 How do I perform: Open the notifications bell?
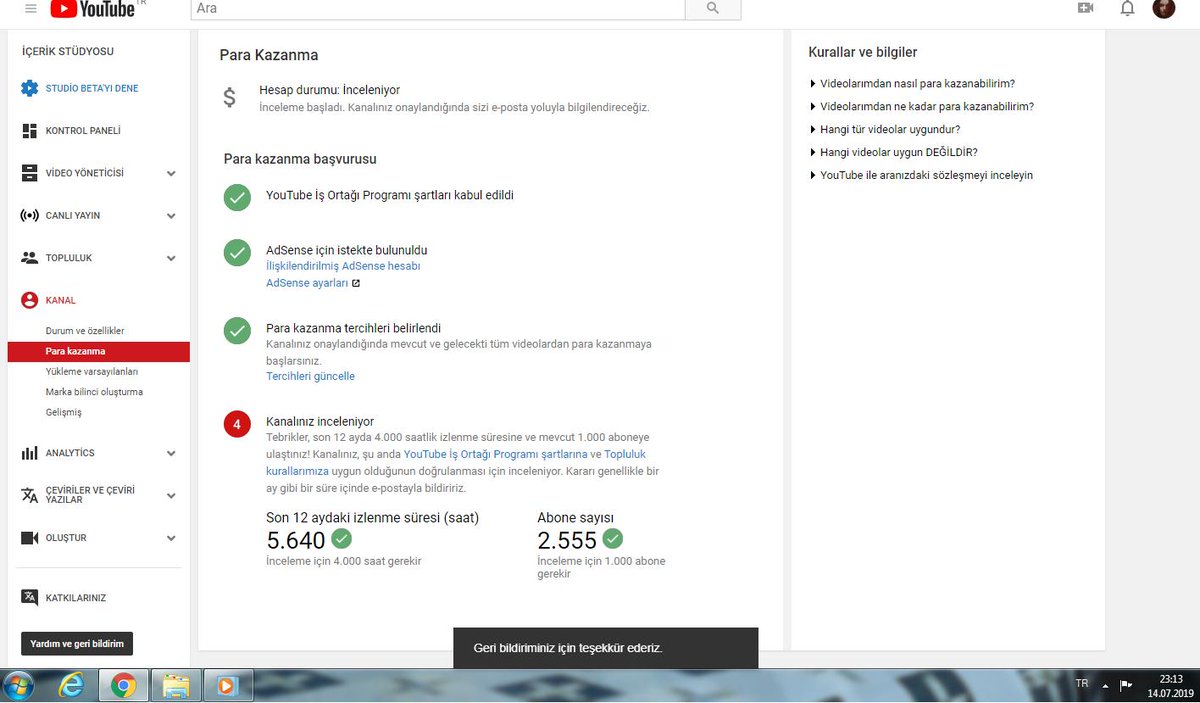pyautogui.click(x=1127, y=8)
